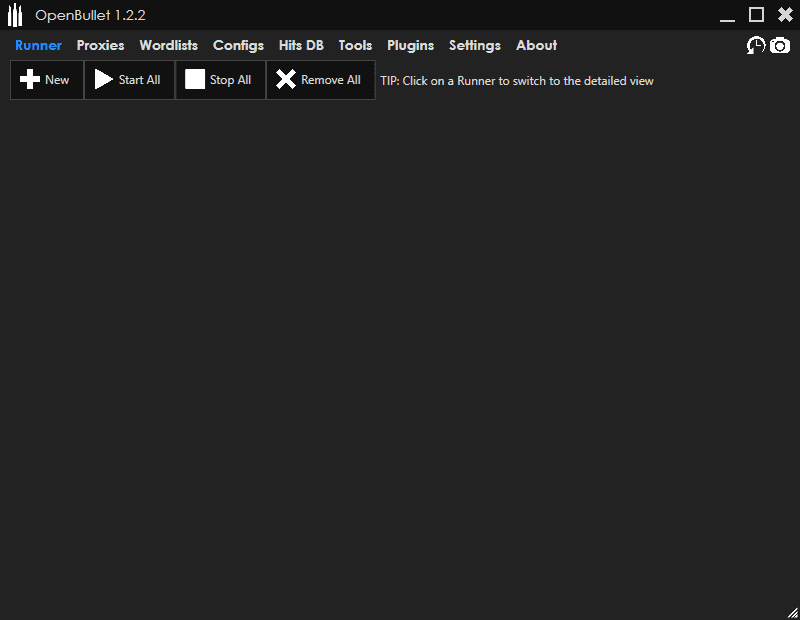Viewport: 800px width, 620px height.
Task: Click the play icon on Start All
Action: [x=104, y=79]
